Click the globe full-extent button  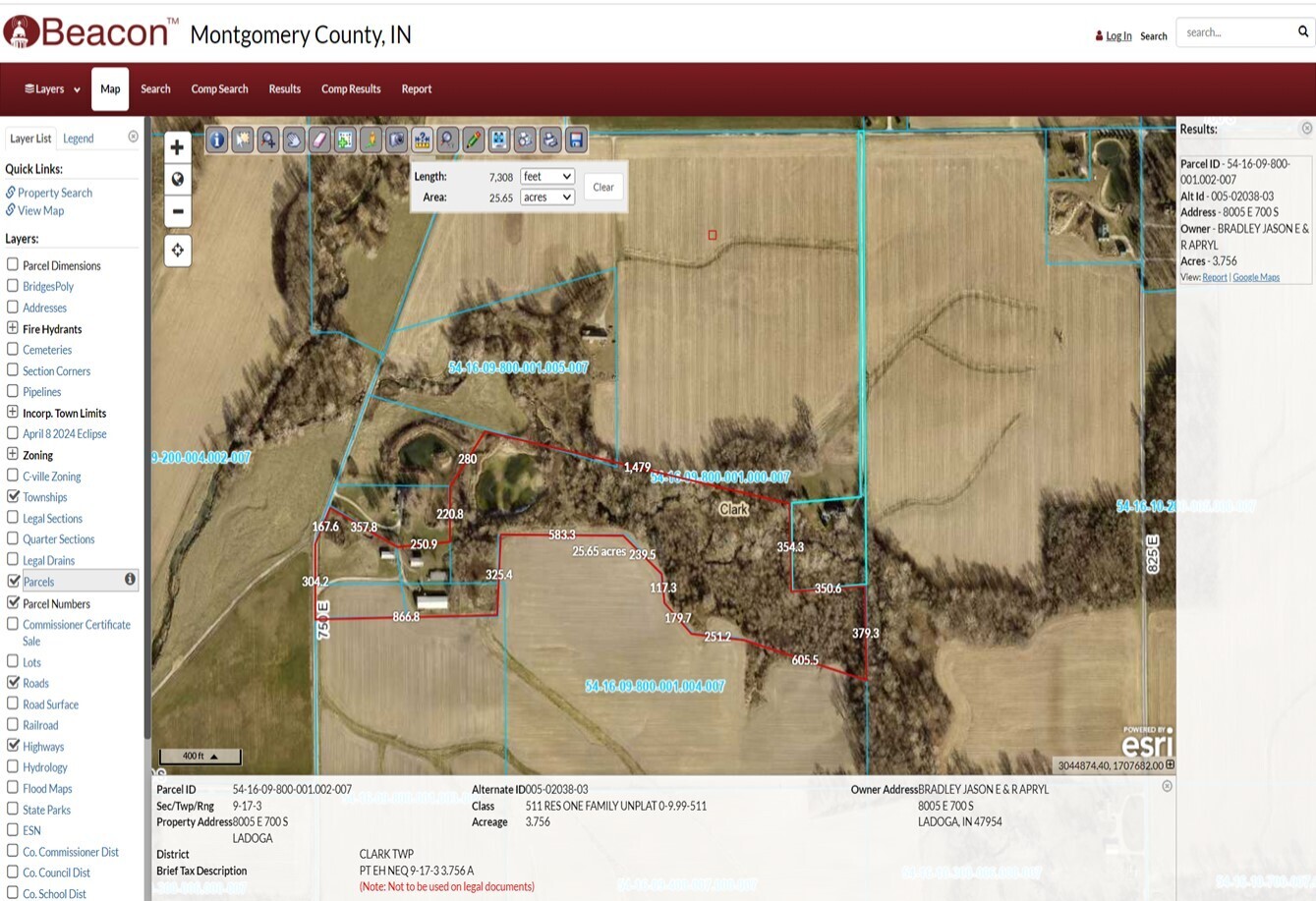pos(177,179)
